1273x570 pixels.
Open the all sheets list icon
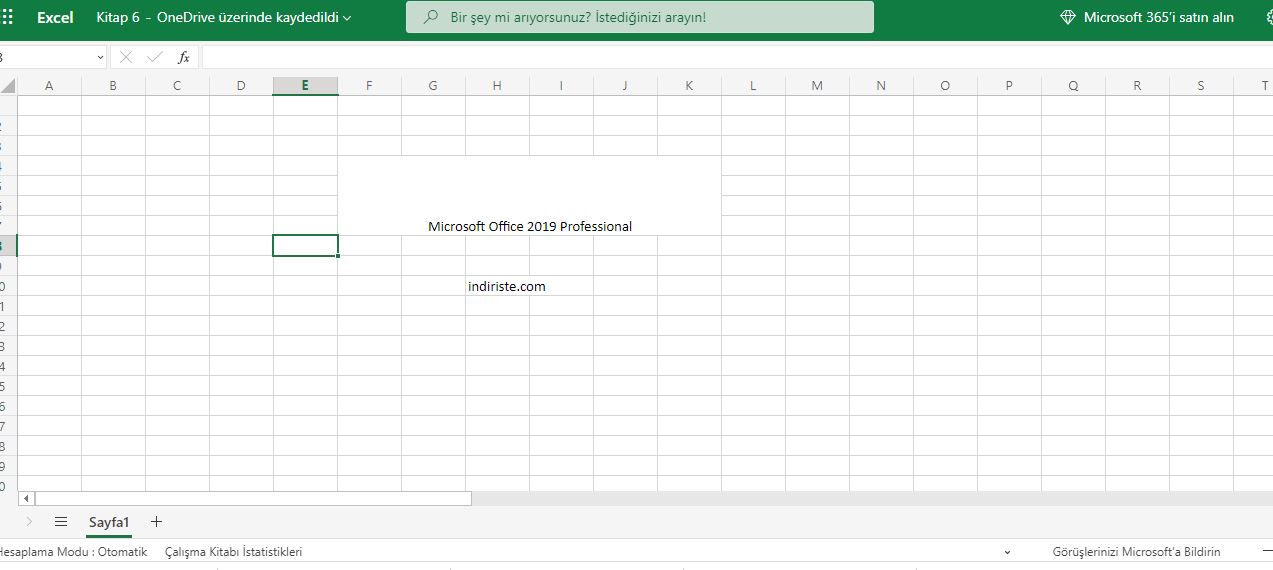click(x=61, y=522)
